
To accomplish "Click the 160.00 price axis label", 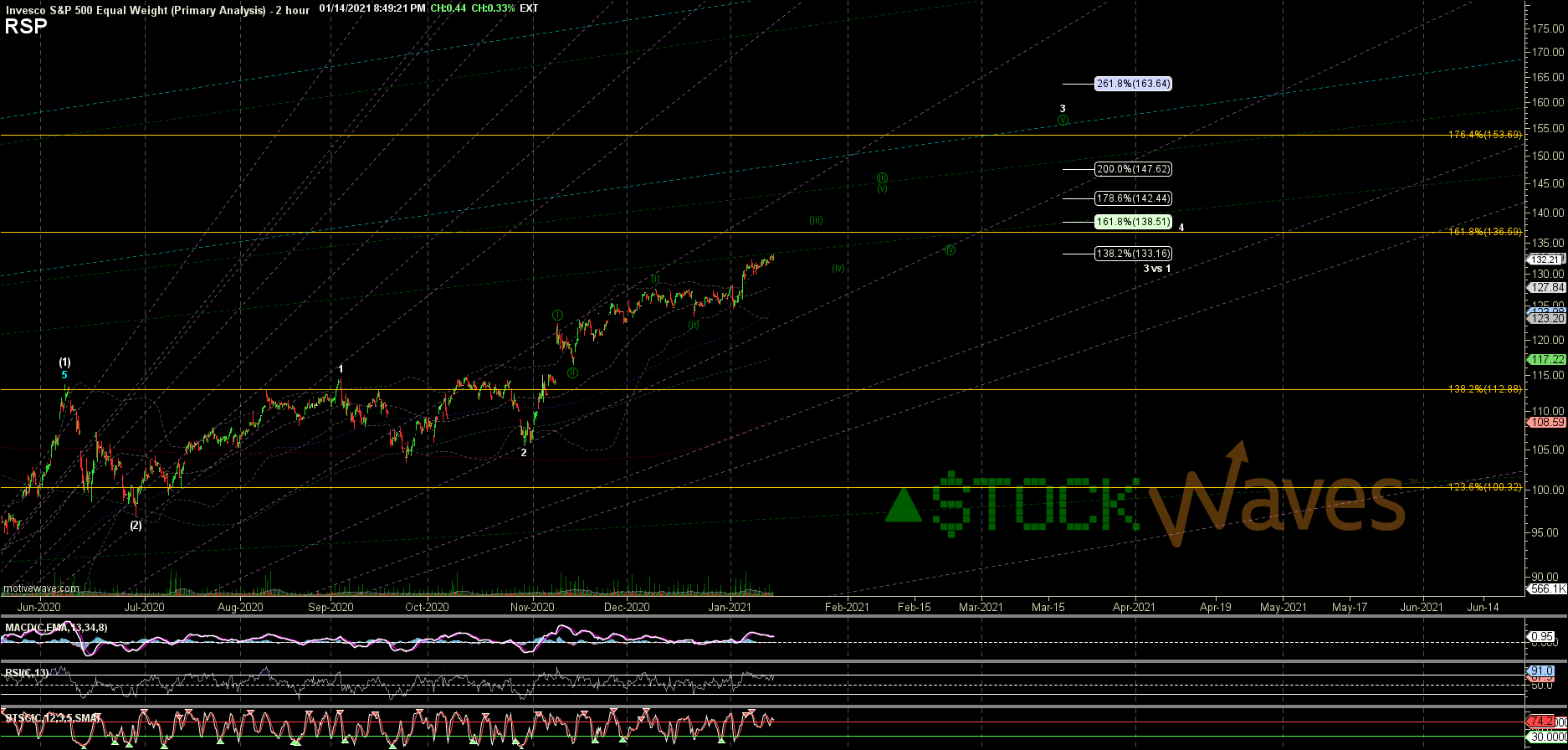I will tap(1548, 102).
